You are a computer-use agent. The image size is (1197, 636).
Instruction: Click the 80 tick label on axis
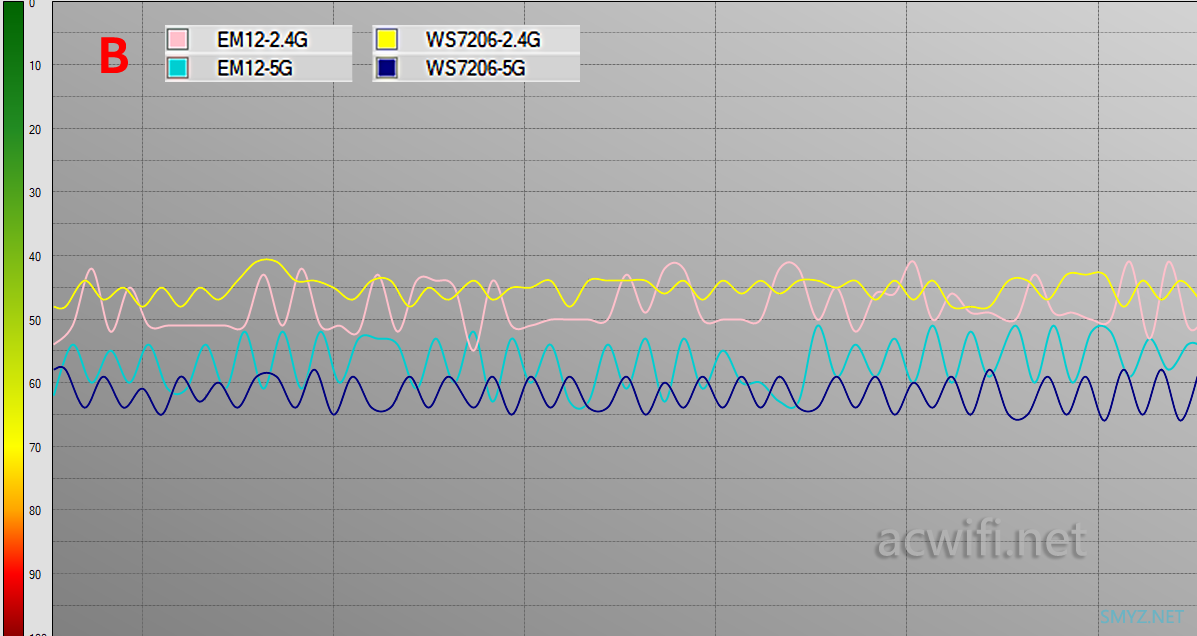click(36, 511)
